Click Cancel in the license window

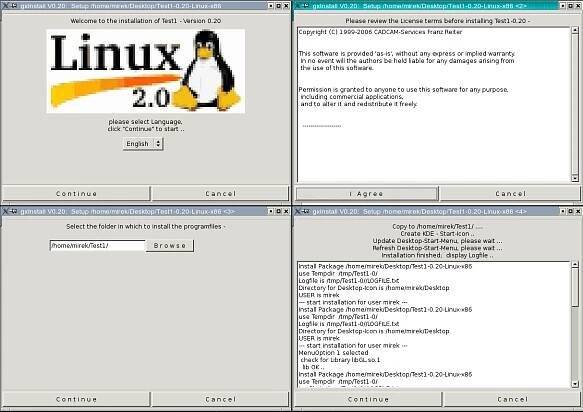tap(510, 194)
